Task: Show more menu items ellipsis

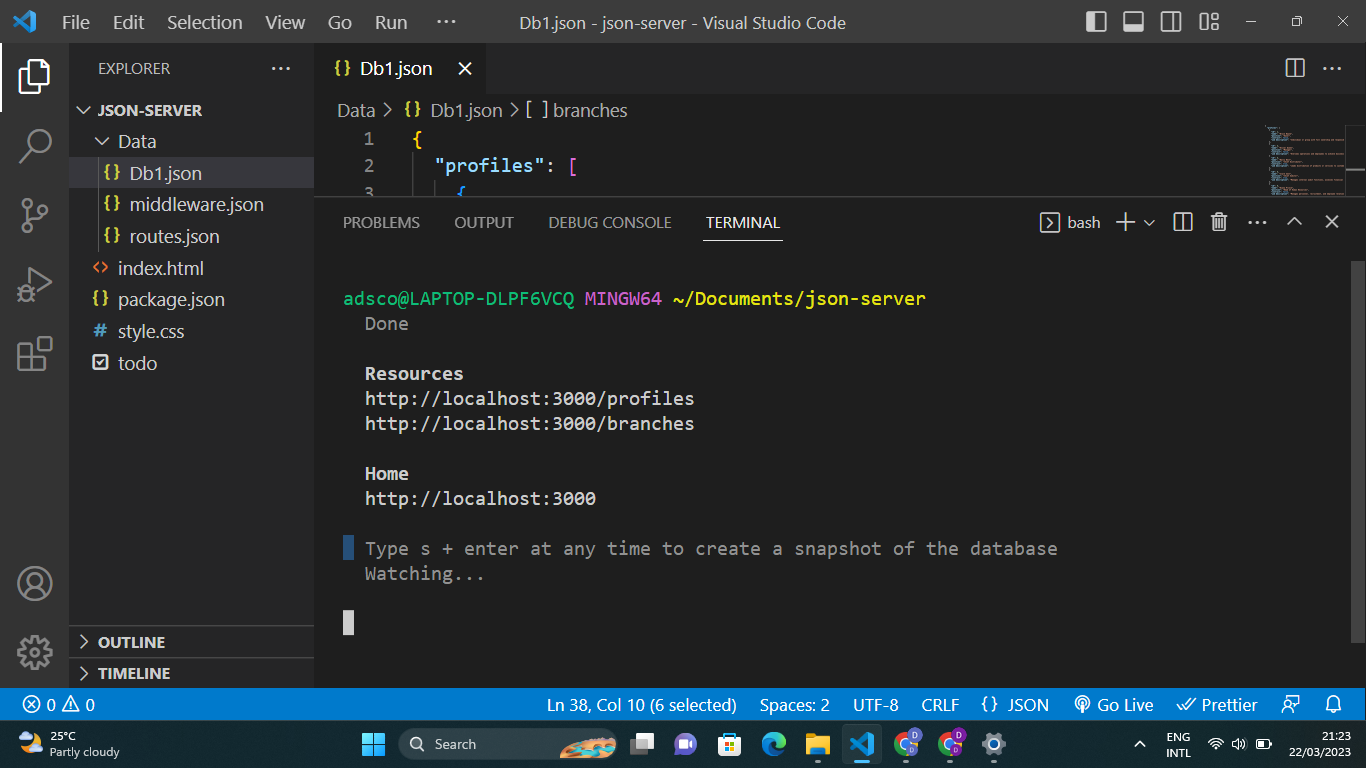Action: pos(447,22)
